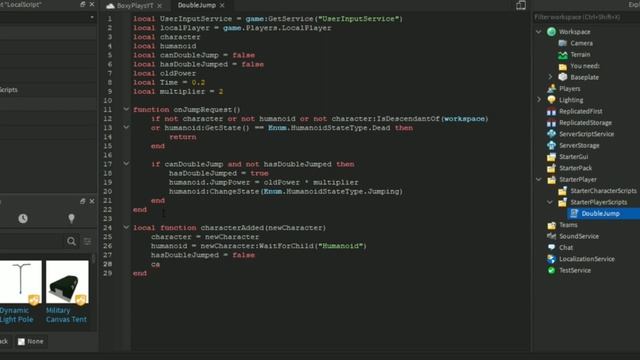The image size is (640, 360).
Task: Click the StarterPlayerScripts folder icon
Action: pos(563,202)
